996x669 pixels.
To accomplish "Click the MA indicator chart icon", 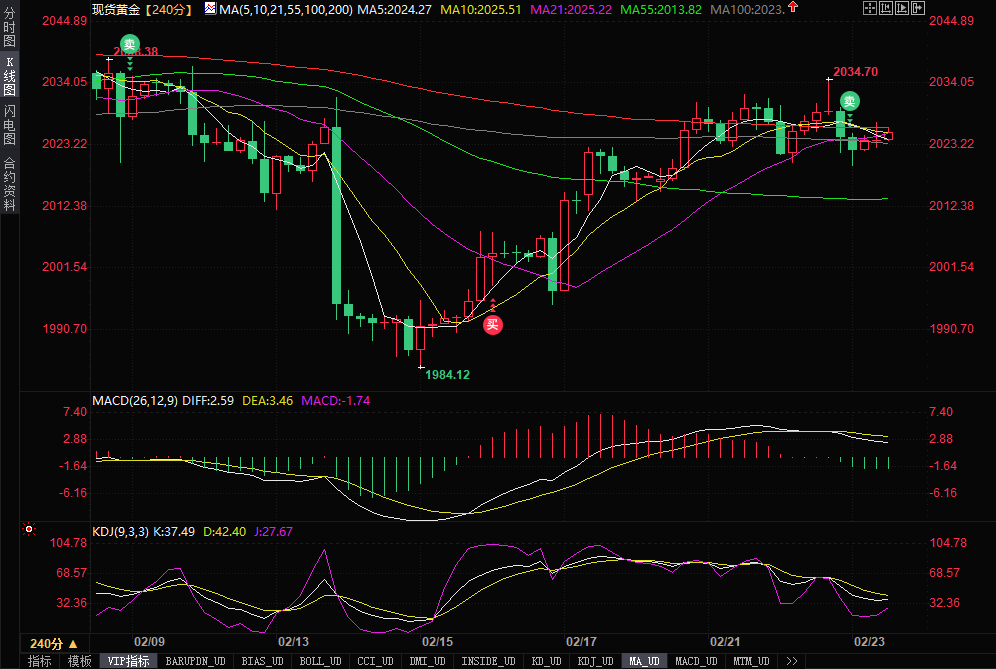I will (209, 8).
